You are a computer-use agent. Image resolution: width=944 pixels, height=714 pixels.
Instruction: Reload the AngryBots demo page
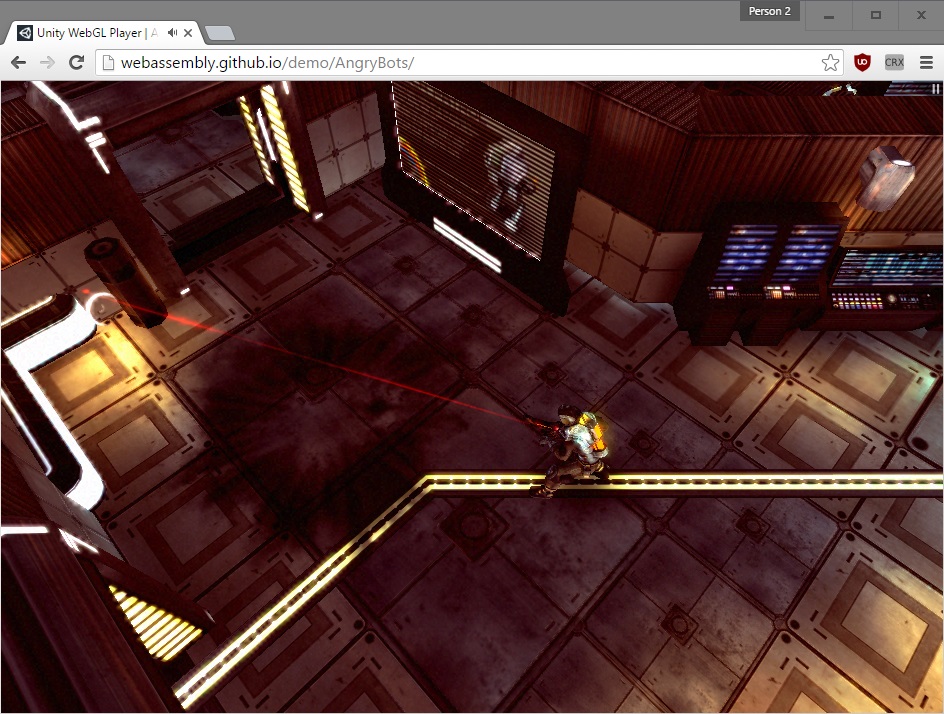click(x=76, y=63)
